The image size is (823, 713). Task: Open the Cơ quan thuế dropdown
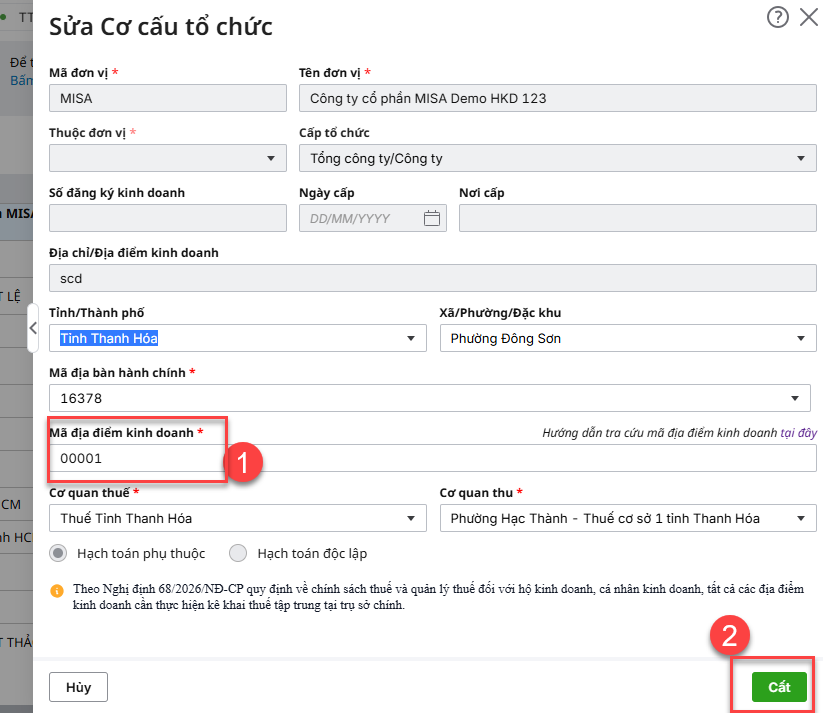tap(410, 518)
